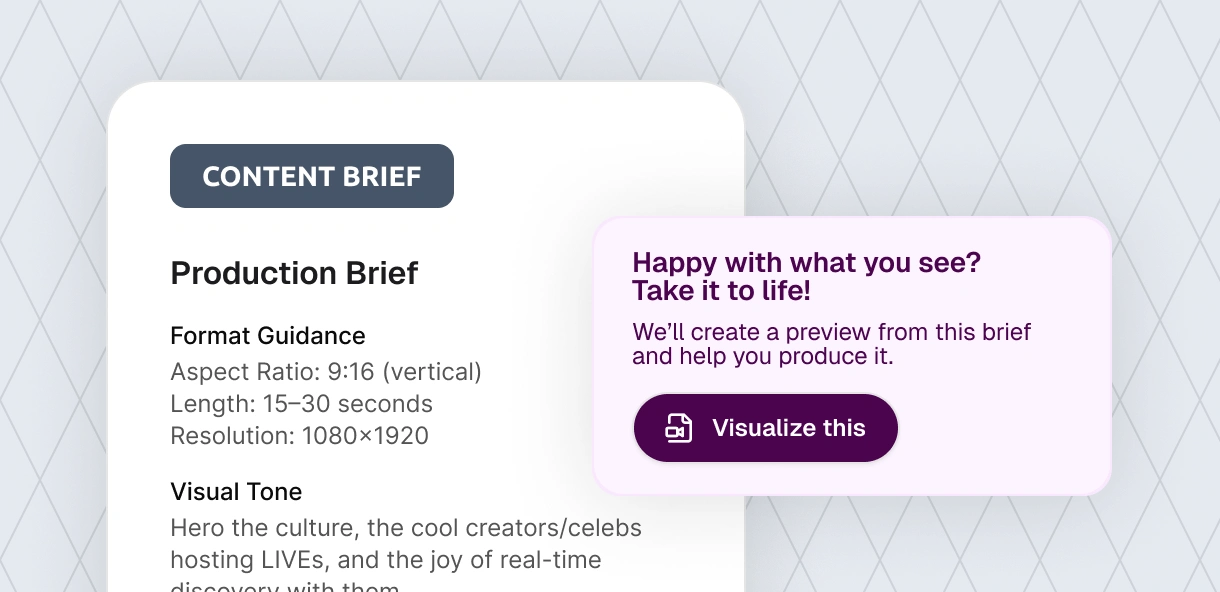1220x592 pixels.
Task: Click the Visual Tone section heading
Action: click(236, 491)
